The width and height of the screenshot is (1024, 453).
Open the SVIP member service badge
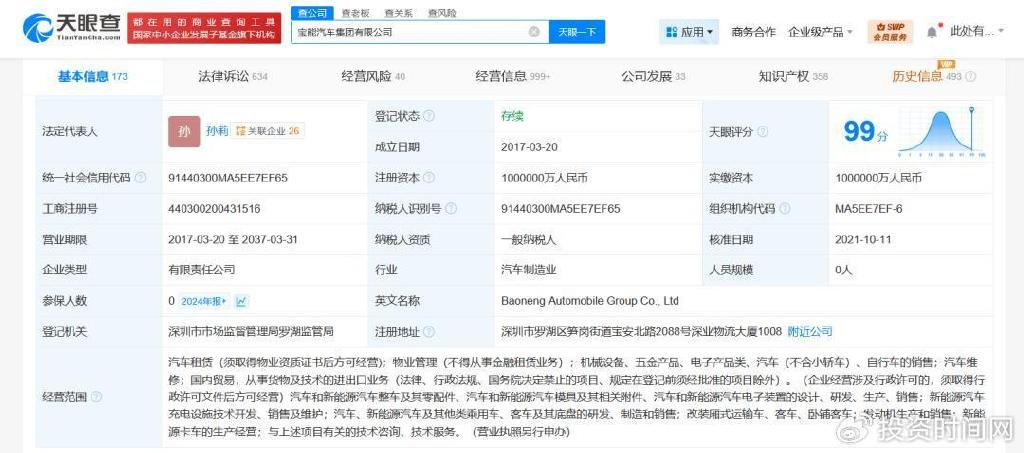[890, 31]
